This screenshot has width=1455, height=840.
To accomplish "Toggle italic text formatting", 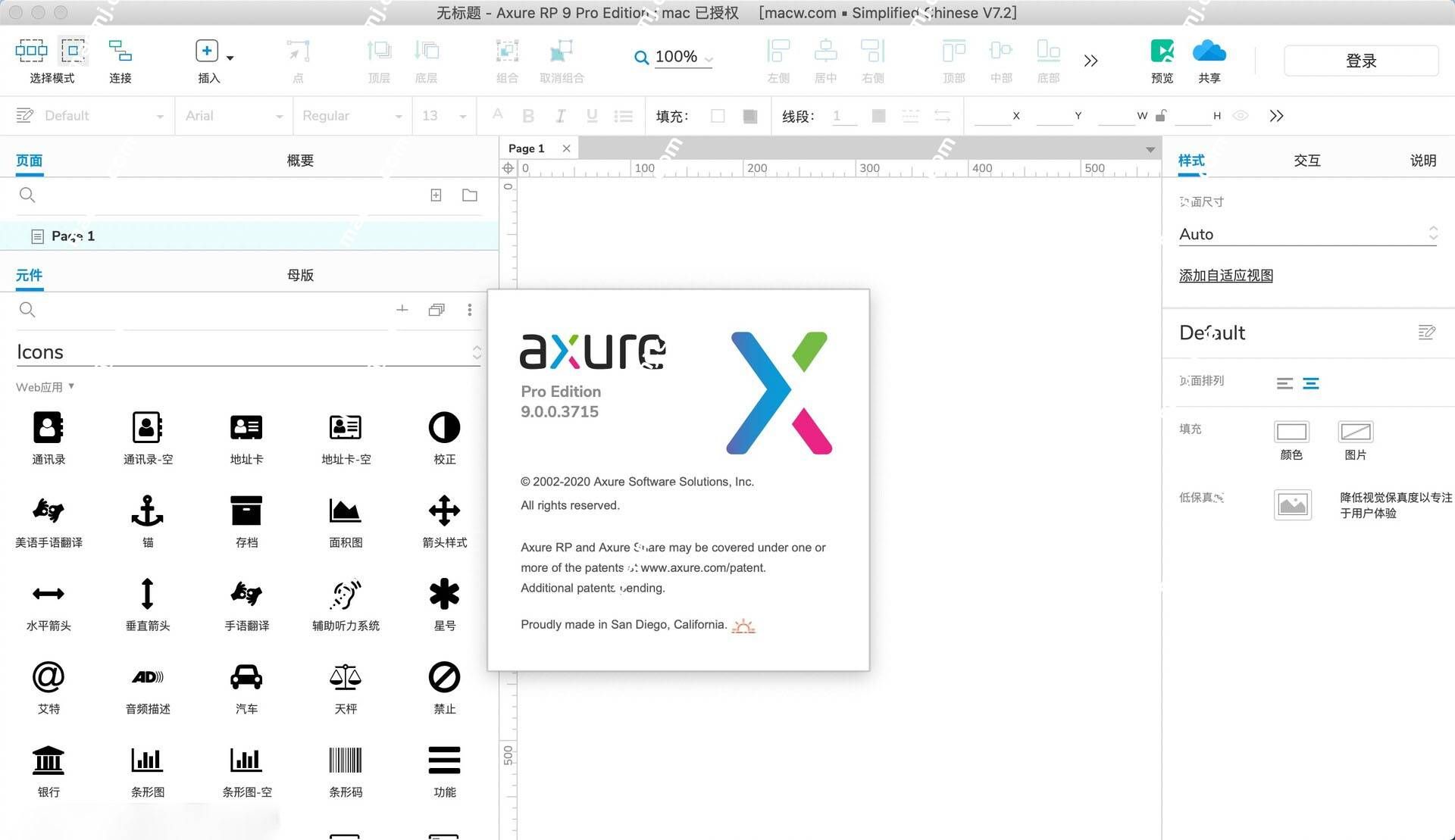I will (560, 116).
